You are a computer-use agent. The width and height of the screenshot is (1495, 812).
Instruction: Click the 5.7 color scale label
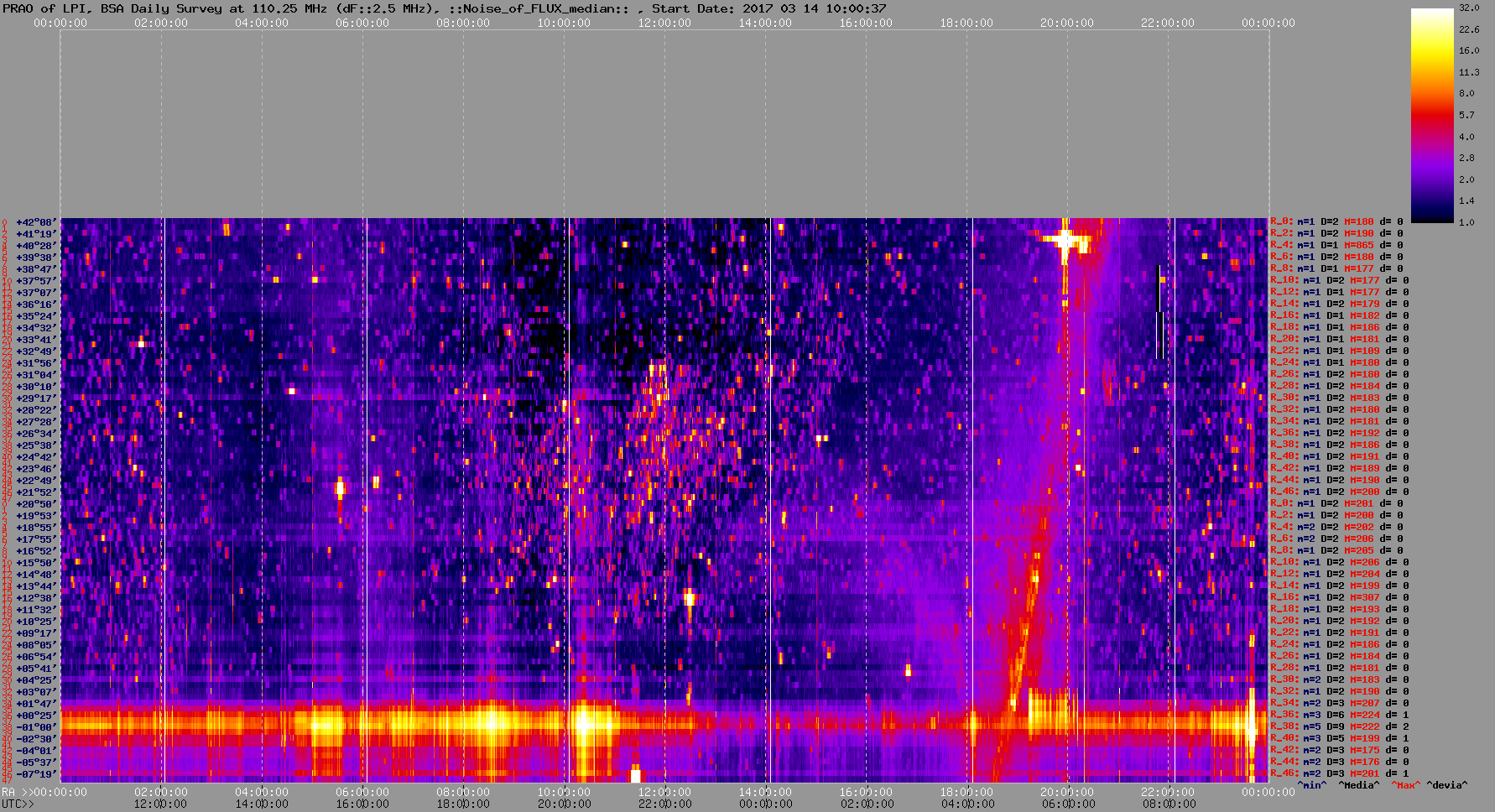coord(1466,115)
